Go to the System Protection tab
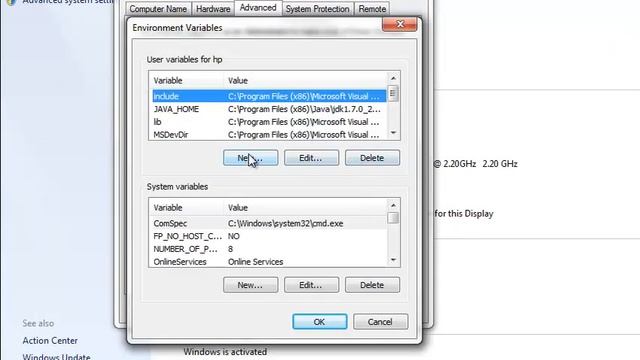Viewport: 640px width, 360px height. [317, 9]
